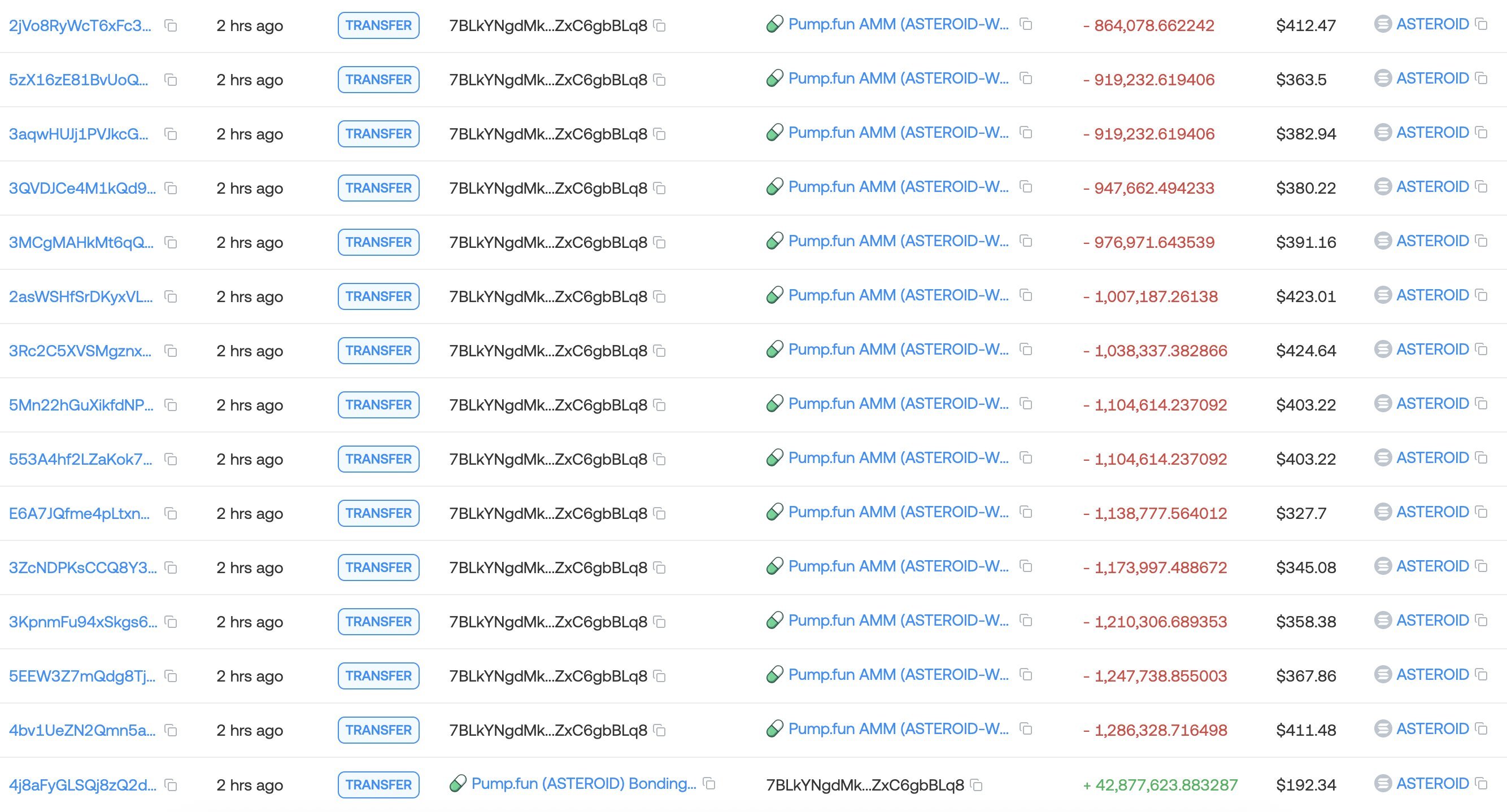Copy Pump.fun AMM address in $382.94 row
Image resolution: width=1507 pixels, height=812 pixels.
pos(1026,133)
